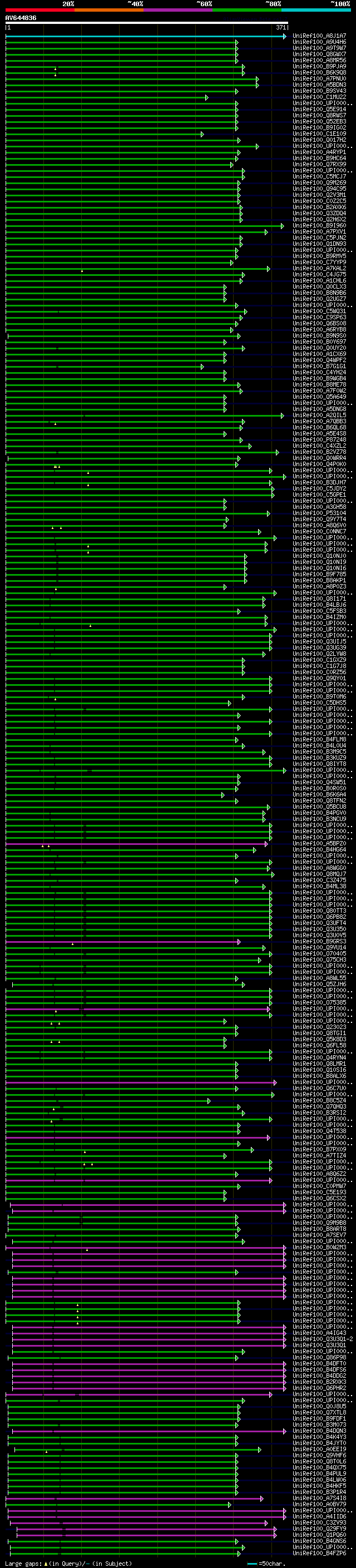Click the UniRef100_Q017H2 label
Viewport: 356px width, 1568px height.
coord(319,140)
